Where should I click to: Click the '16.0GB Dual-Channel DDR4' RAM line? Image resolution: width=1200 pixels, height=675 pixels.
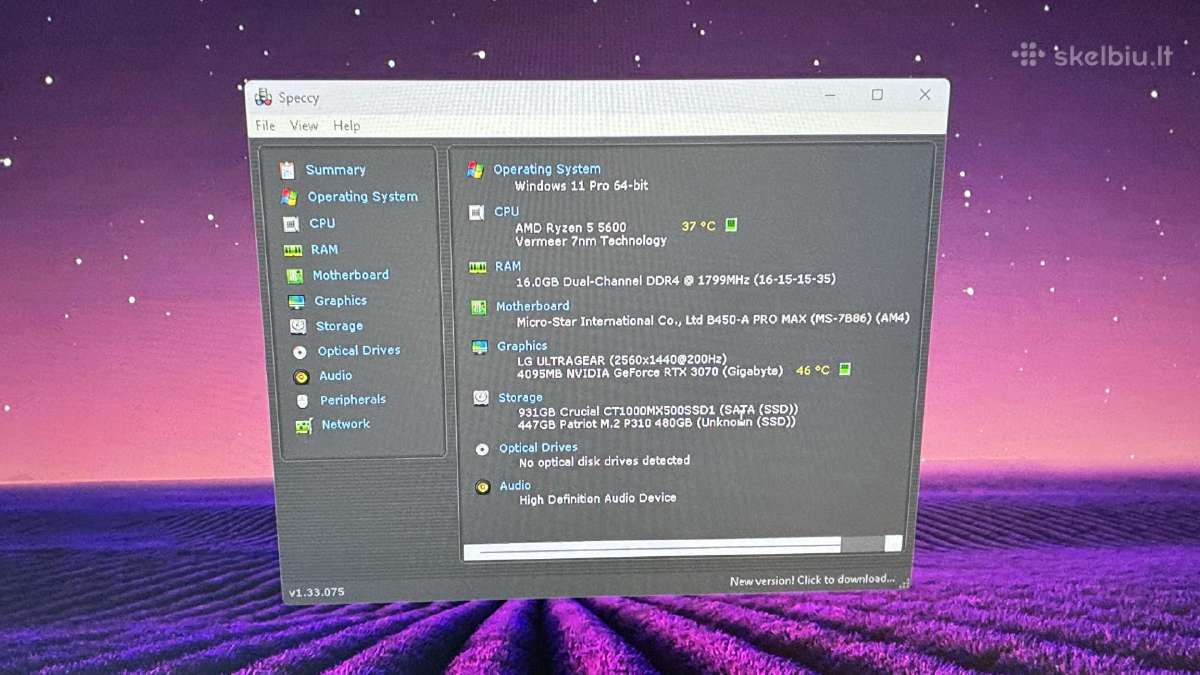676,280
